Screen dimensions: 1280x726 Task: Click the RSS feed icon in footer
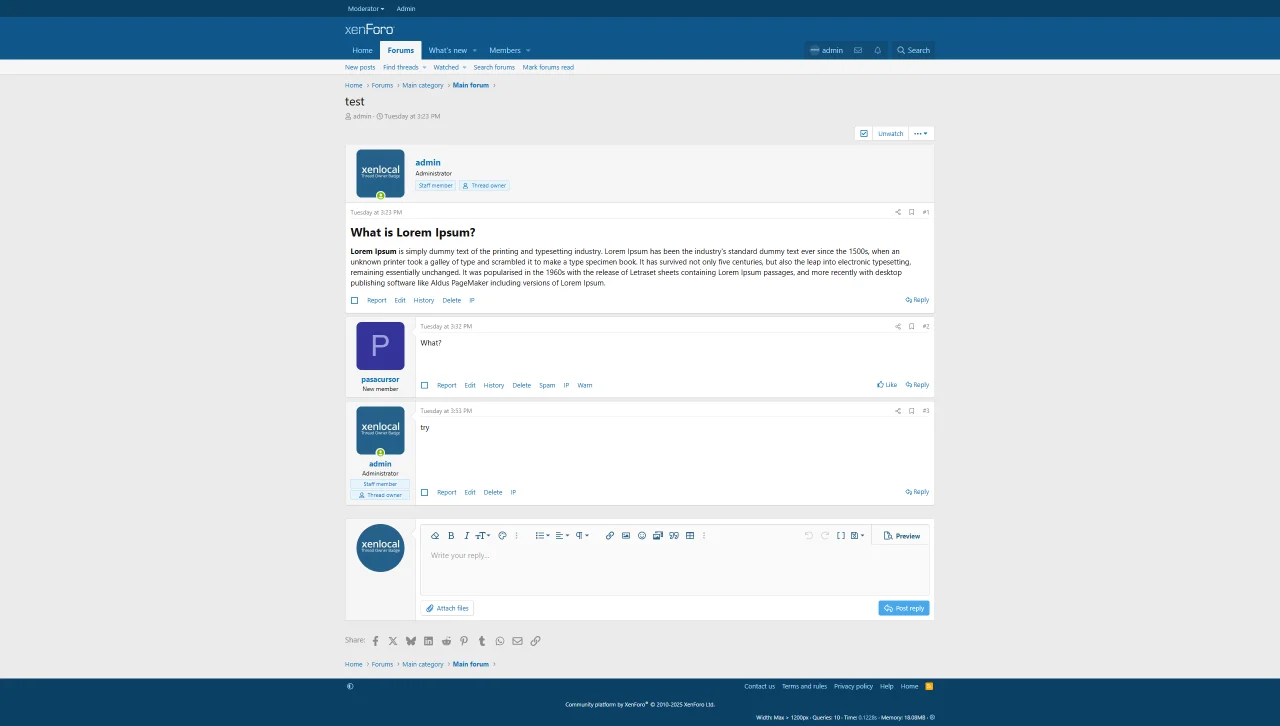coord(929,686)
